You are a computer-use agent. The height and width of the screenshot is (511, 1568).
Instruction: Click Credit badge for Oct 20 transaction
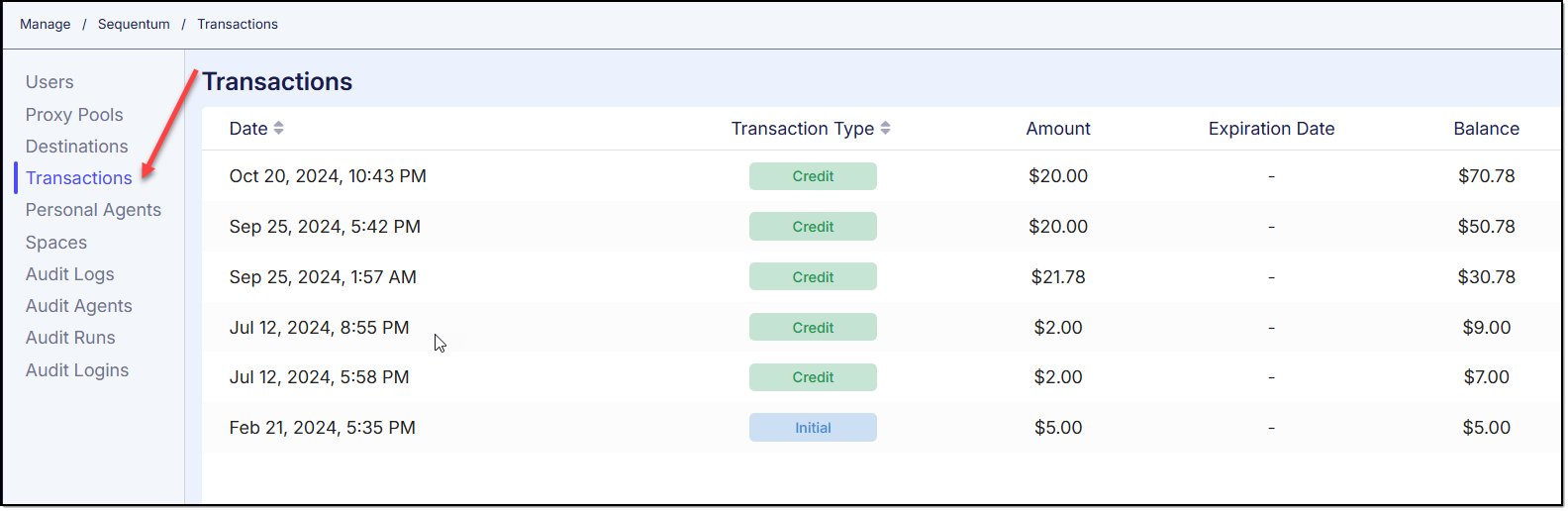[813, 176]
